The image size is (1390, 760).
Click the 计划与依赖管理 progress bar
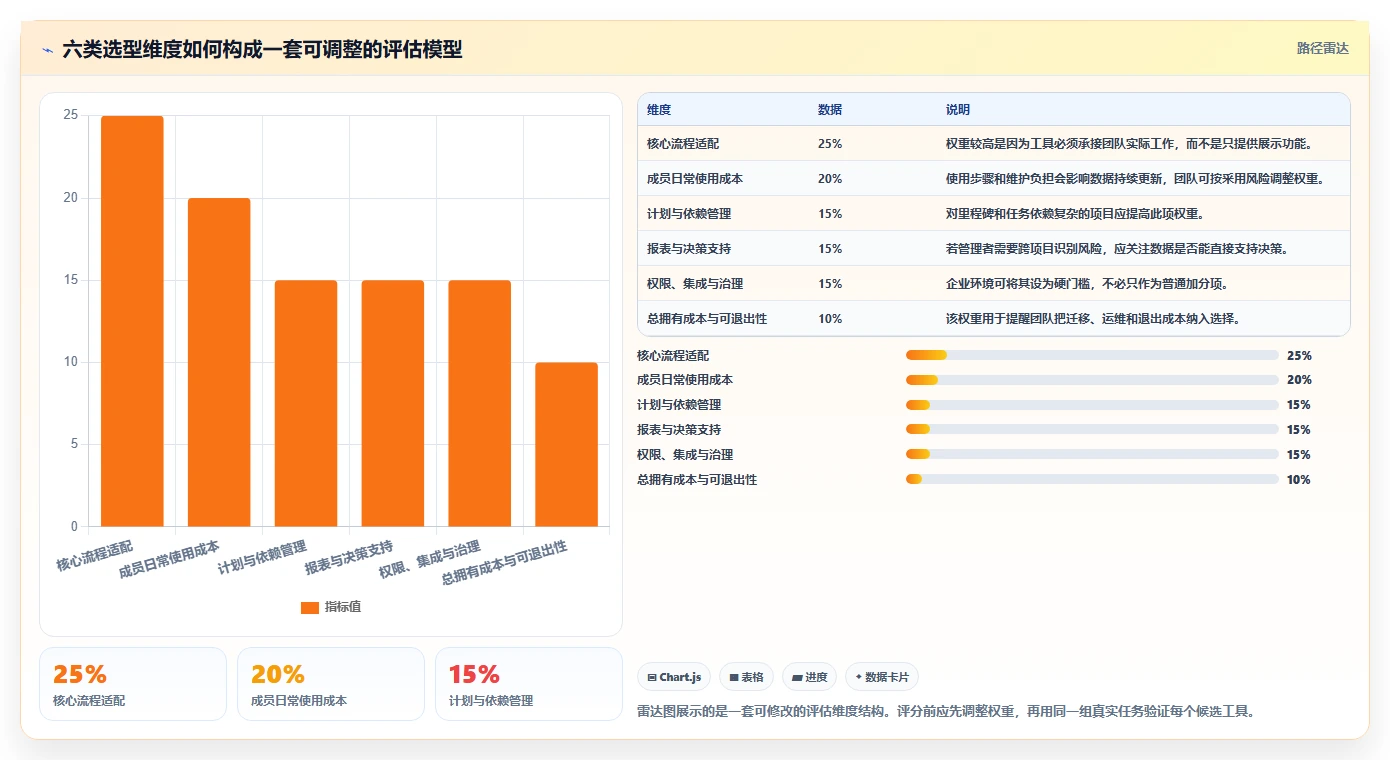[1092, 405]
